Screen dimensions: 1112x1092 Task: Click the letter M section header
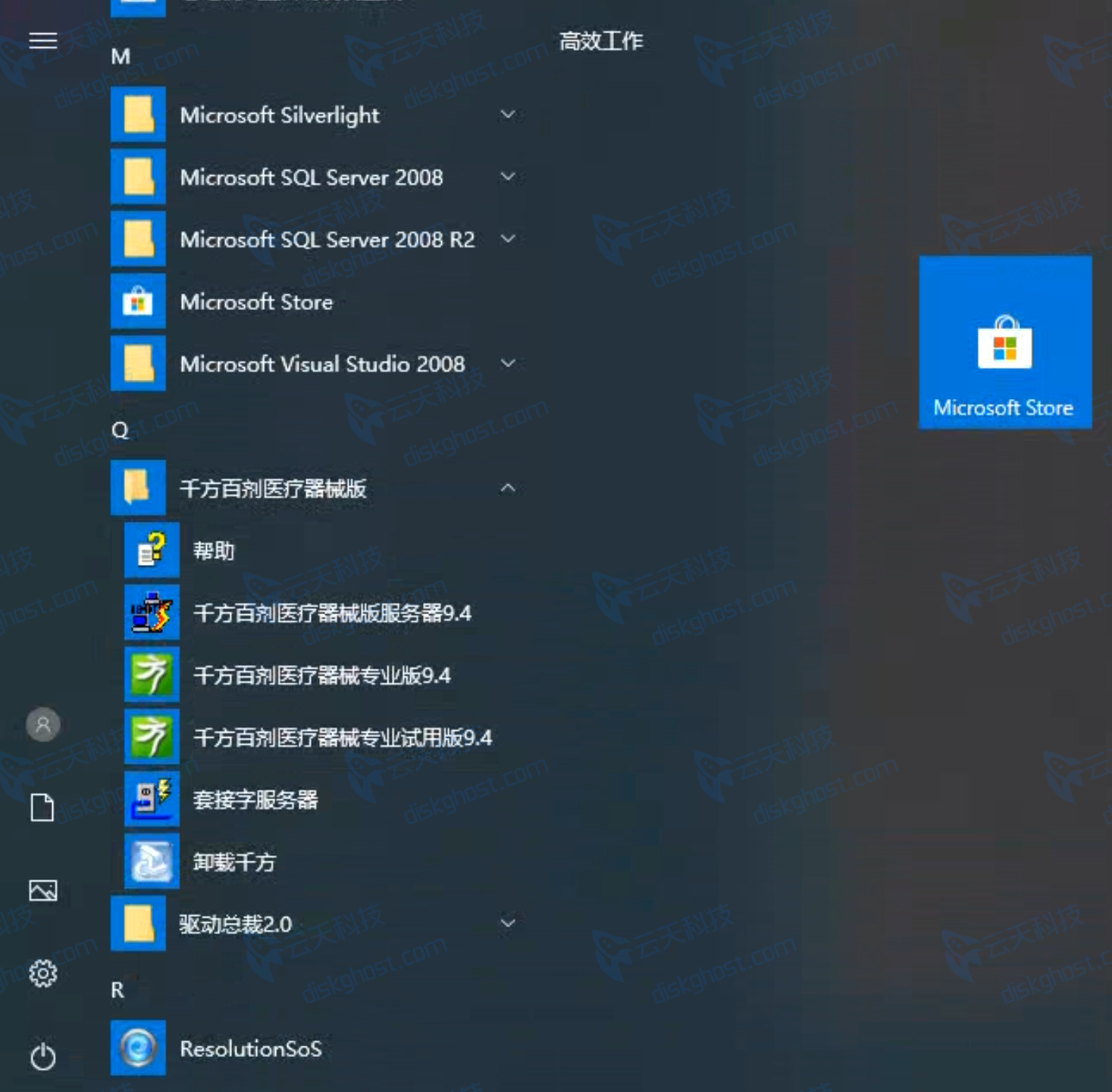pos(121,56)
